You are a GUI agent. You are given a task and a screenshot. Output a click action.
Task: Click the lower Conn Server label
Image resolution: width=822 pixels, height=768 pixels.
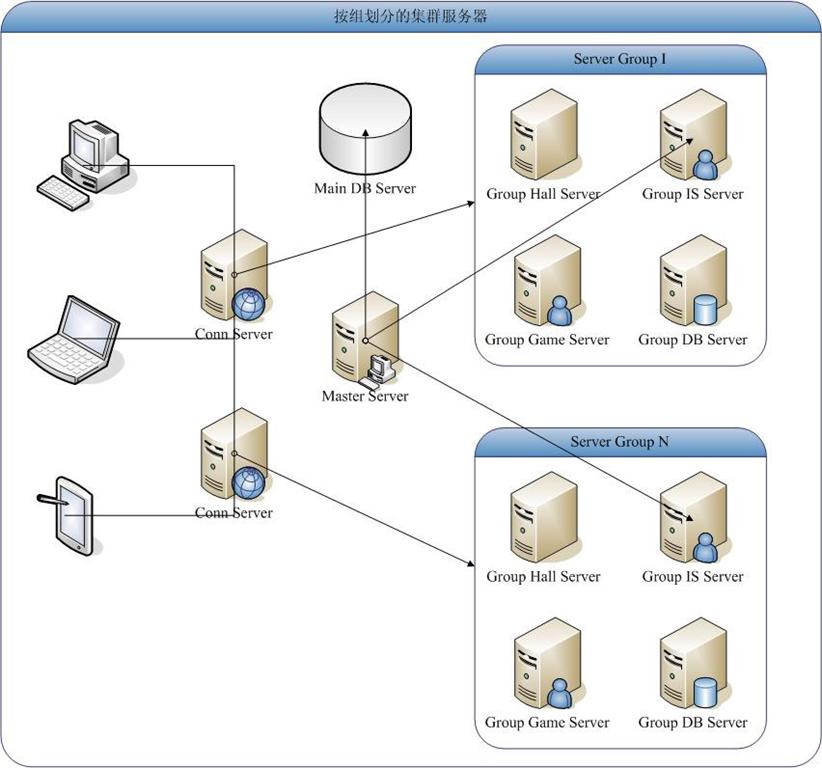coord(233,513)
